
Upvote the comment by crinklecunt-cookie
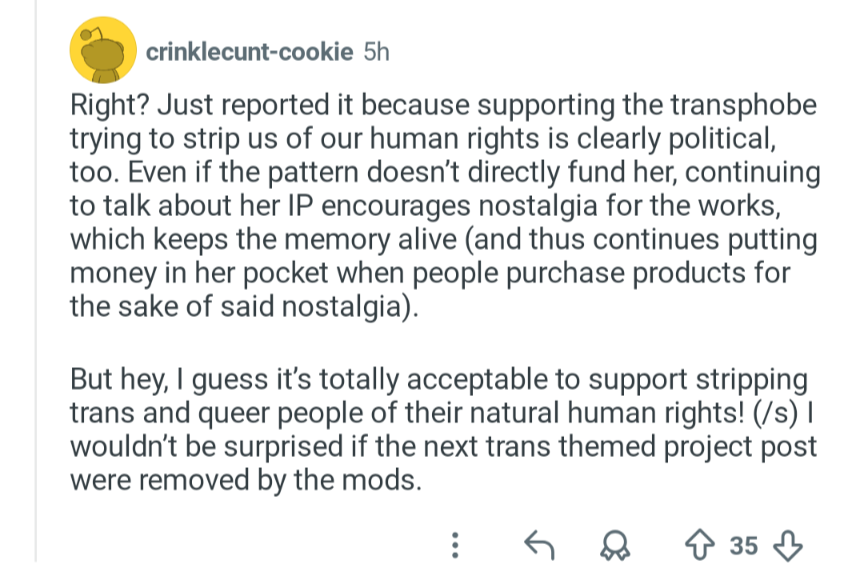[x=700, y=545]
